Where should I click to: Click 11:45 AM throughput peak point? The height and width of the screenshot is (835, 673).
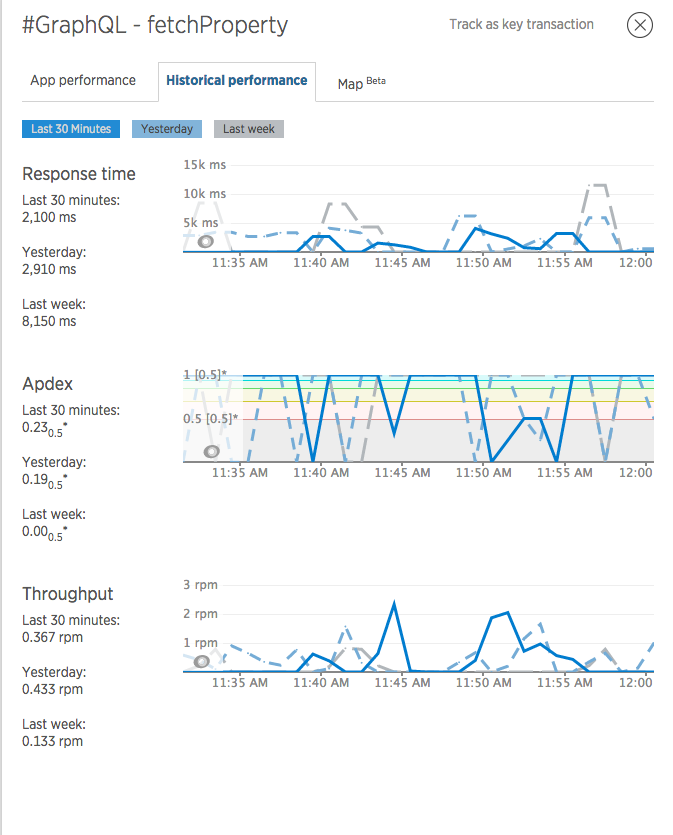(394, 604)
